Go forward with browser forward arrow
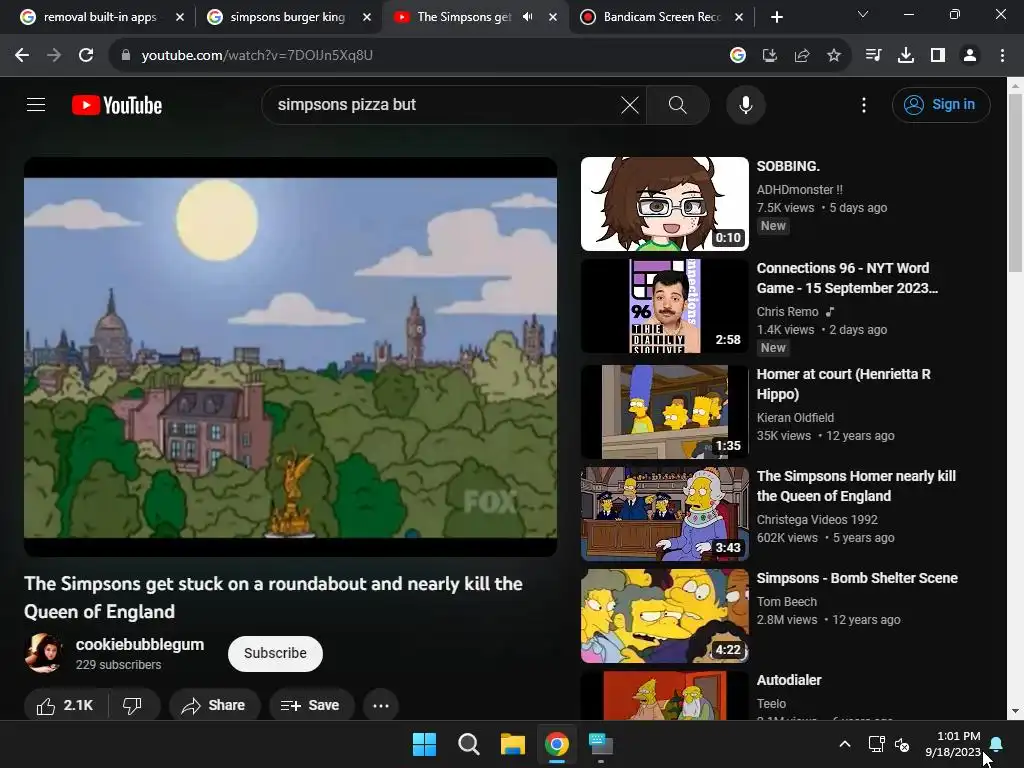Screen dimensions: 1024x768 point(54,55)
